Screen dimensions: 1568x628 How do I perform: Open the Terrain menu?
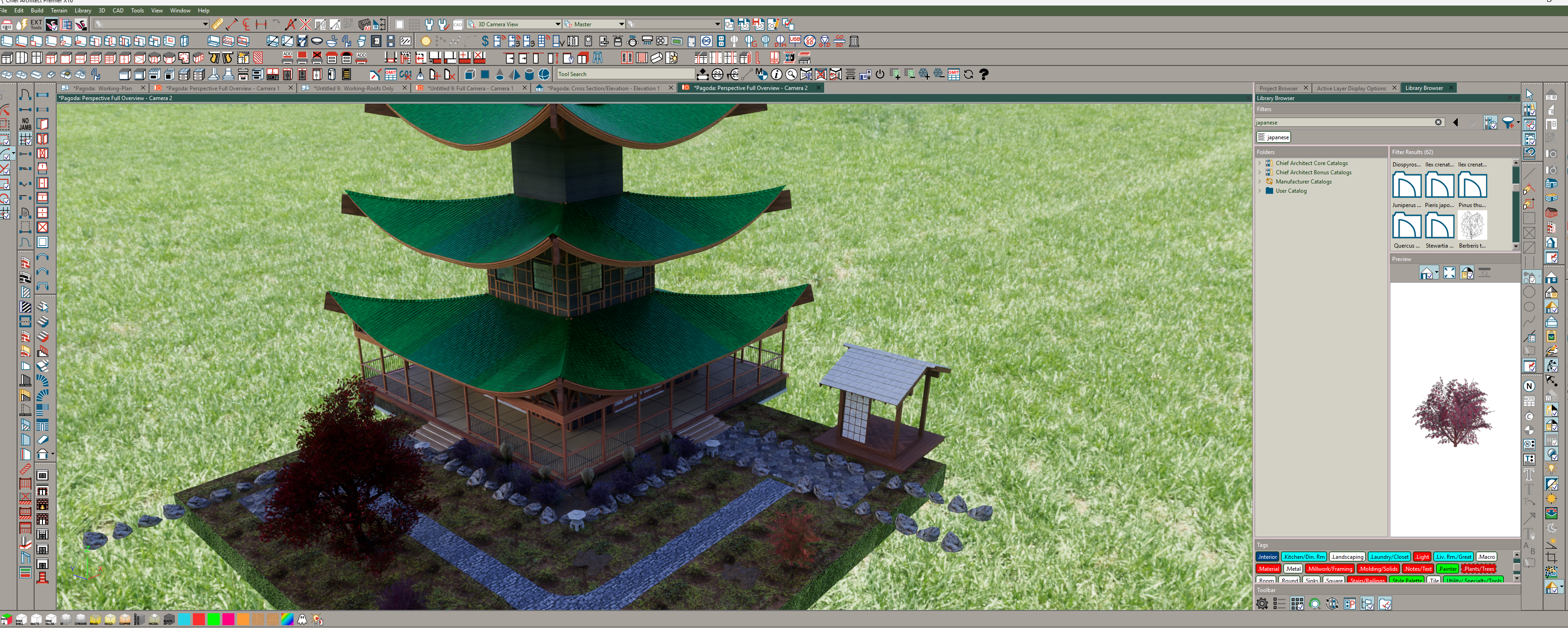pyautogui.click(x=59, y=10)
